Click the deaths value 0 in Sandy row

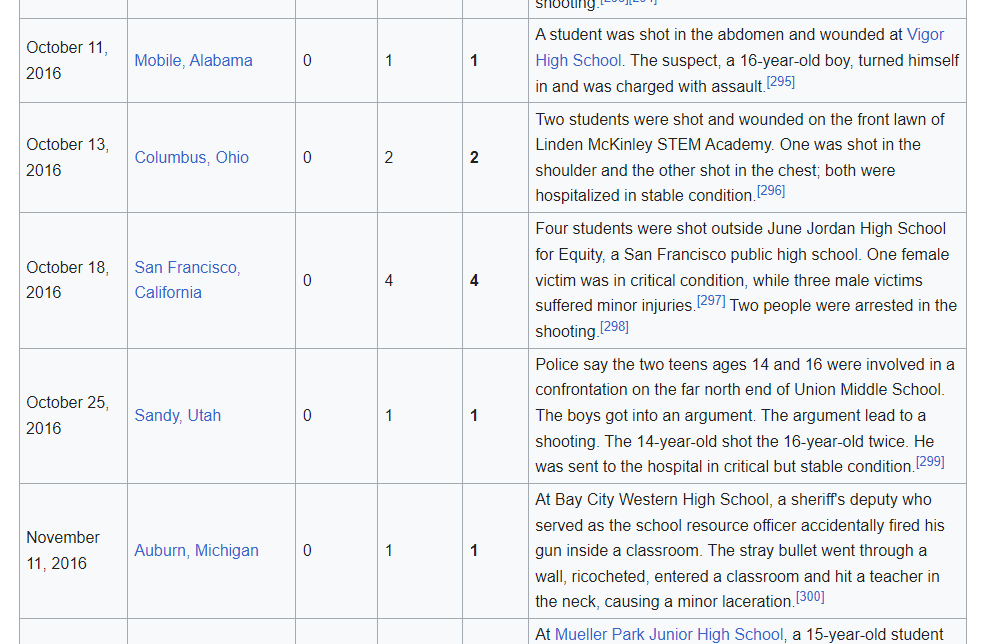307,415
